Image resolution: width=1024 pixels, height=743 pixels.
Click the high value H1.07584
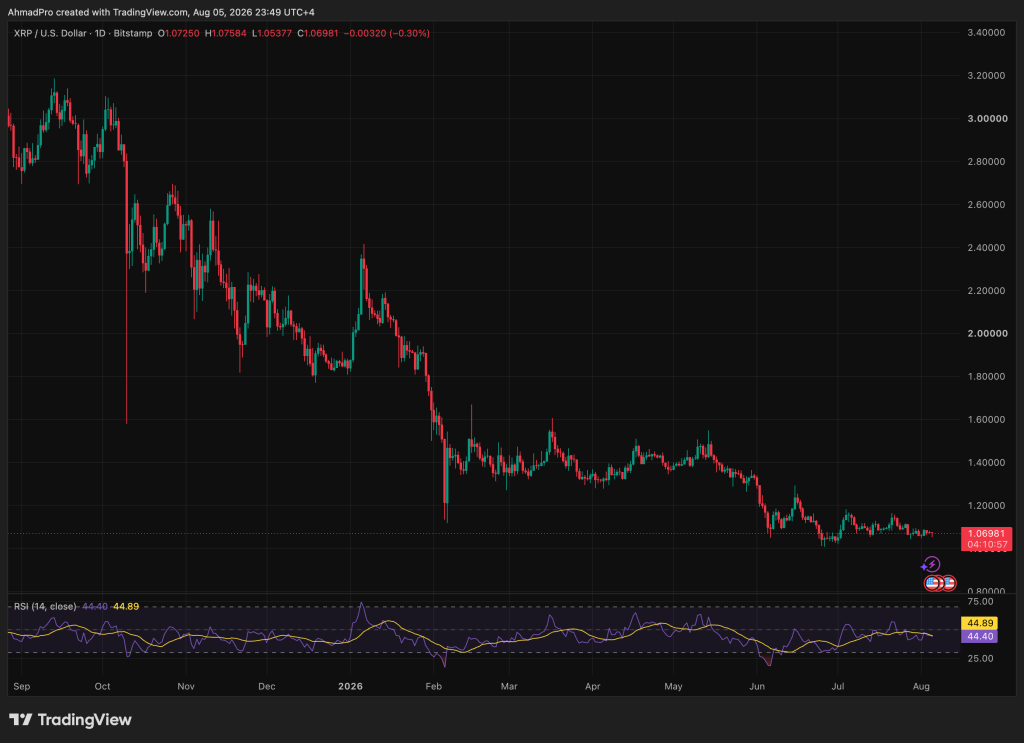click(225, 33)
